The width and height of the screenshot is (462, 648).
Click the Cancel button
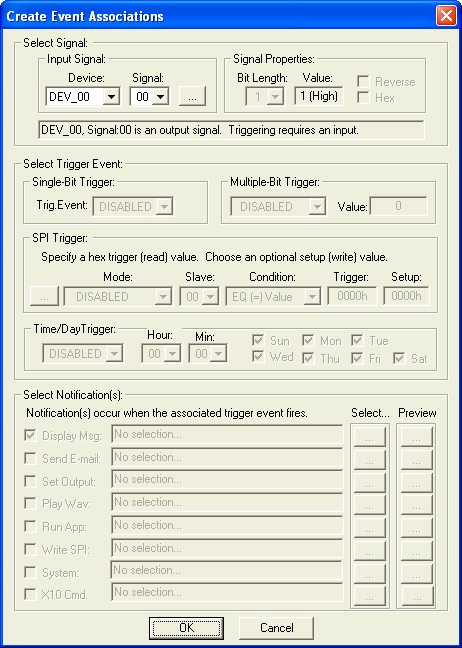pyautogui.click(x=276, y=628)
